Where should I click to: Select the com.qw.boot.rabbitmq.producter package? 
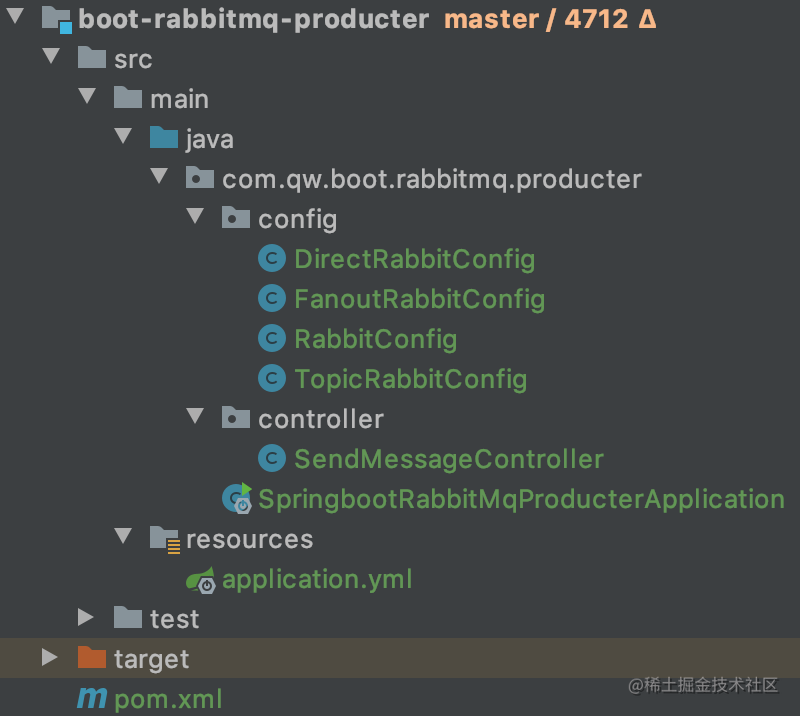(x=431, y=179)
